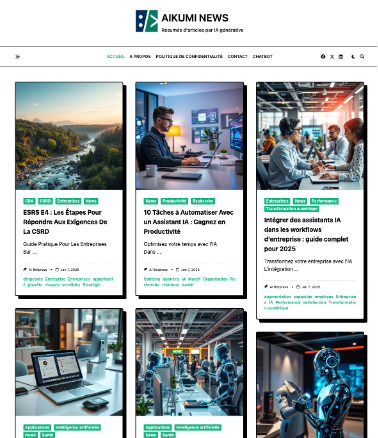
Task: Select Recherche tag on 10 Tâches card
Action: pyautogui.click(x=203, y=201)
